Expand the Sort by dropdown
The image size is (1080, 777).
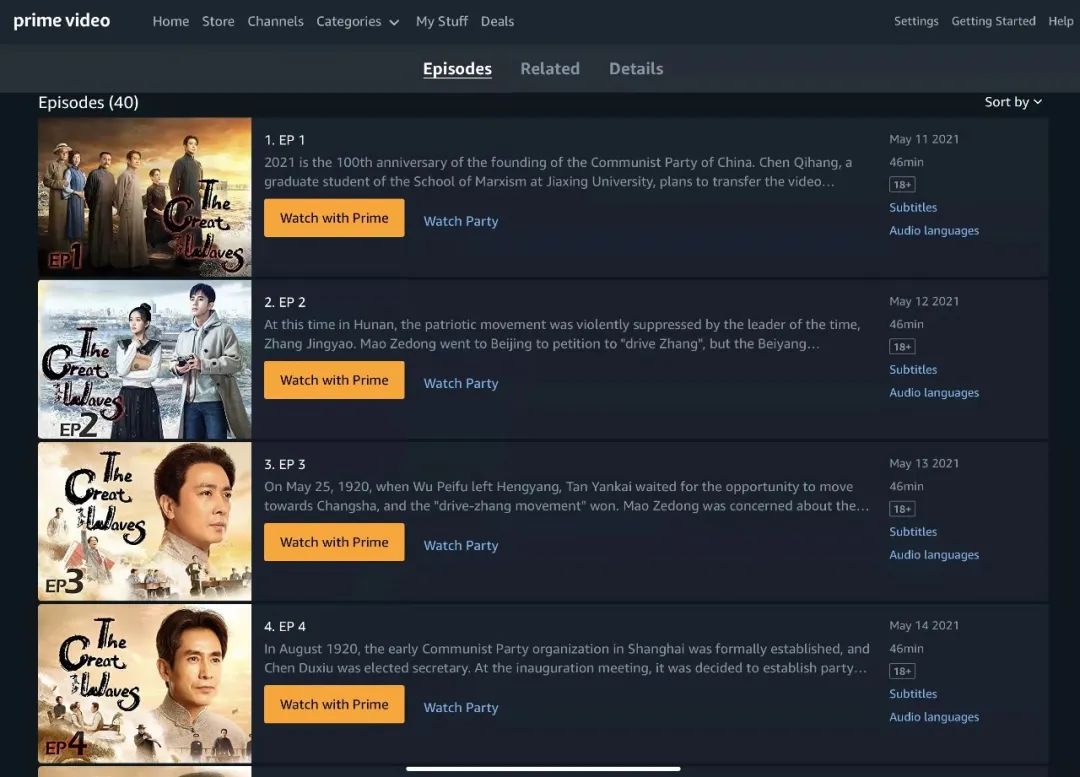tap(1013, 102)
